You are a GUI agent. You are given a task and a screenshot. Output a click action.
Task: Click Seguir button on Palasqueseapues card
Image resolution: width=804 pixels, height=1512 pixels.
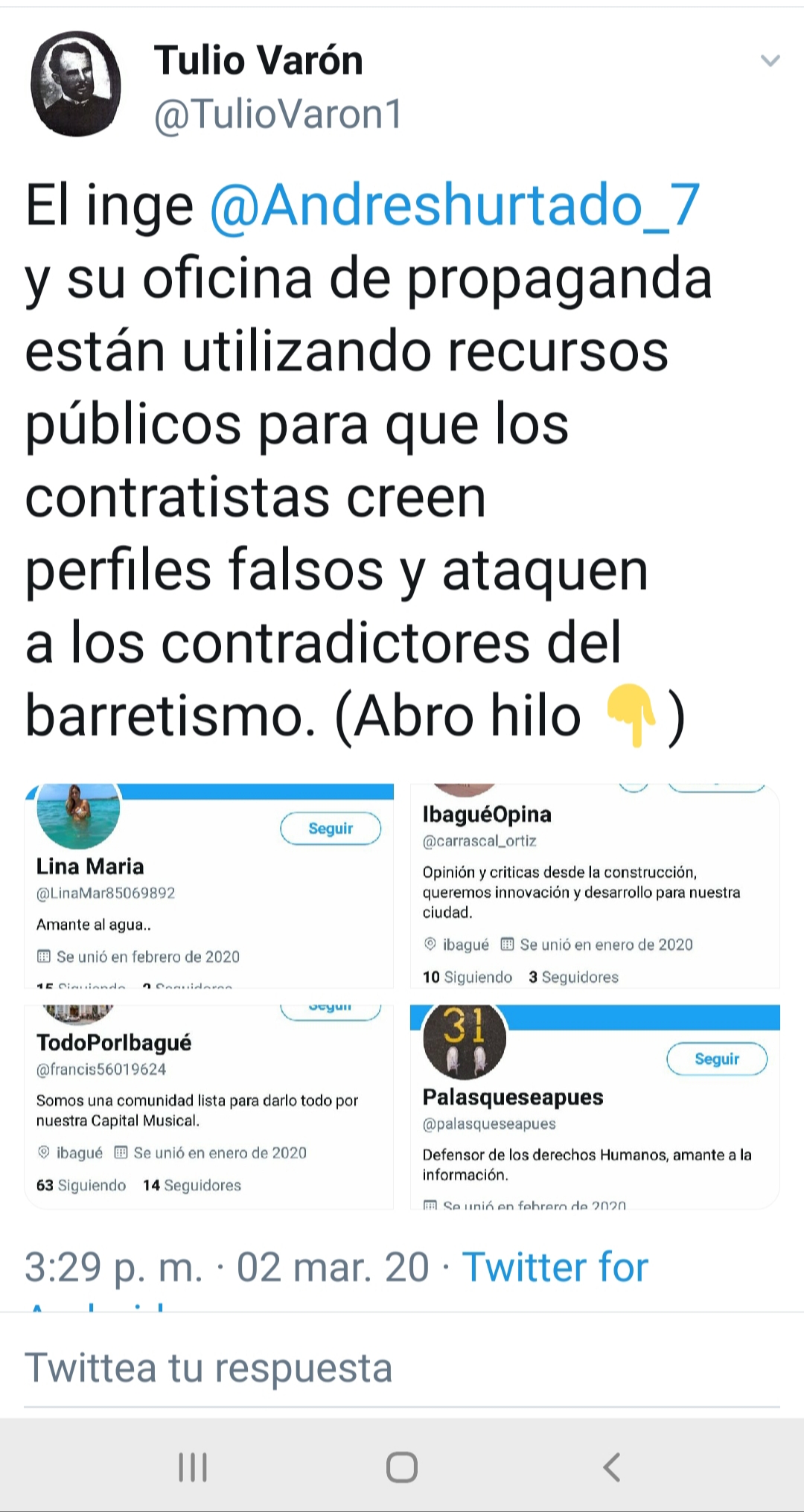click(x=717, y=1059)
